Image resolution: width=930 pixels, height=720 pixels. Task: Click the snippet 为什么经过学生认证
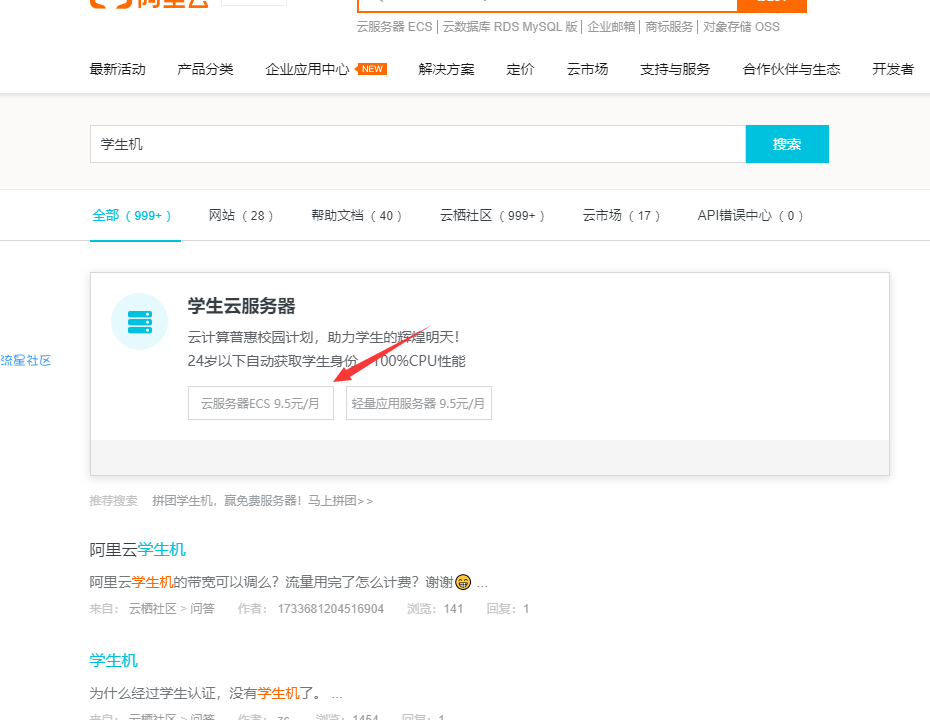pyautogui.click(x=216, y=693)
